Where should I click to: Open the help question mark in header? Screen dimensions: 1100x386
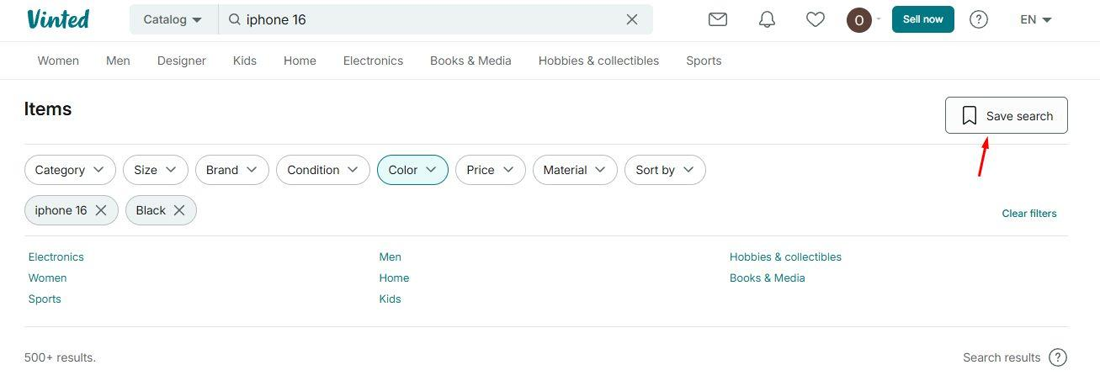pos(979,20)
